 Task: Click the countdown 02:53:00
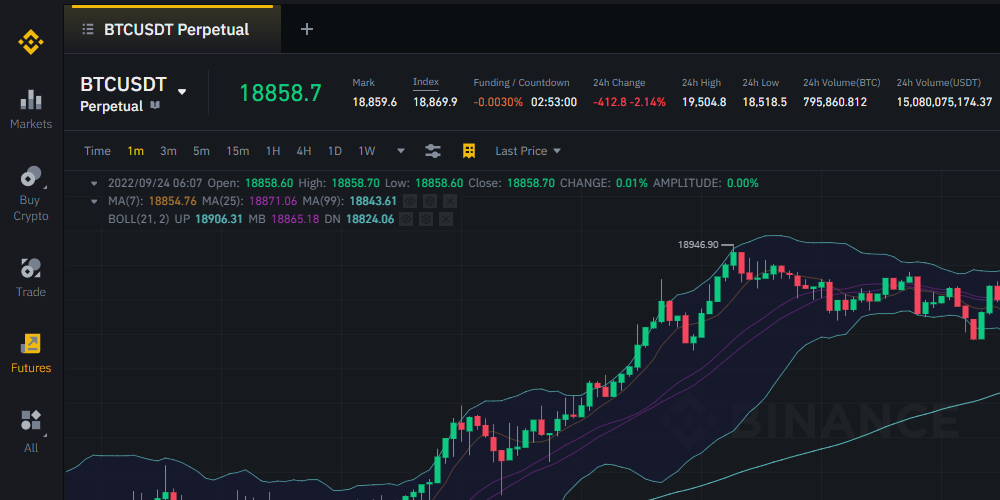[554, 102]
